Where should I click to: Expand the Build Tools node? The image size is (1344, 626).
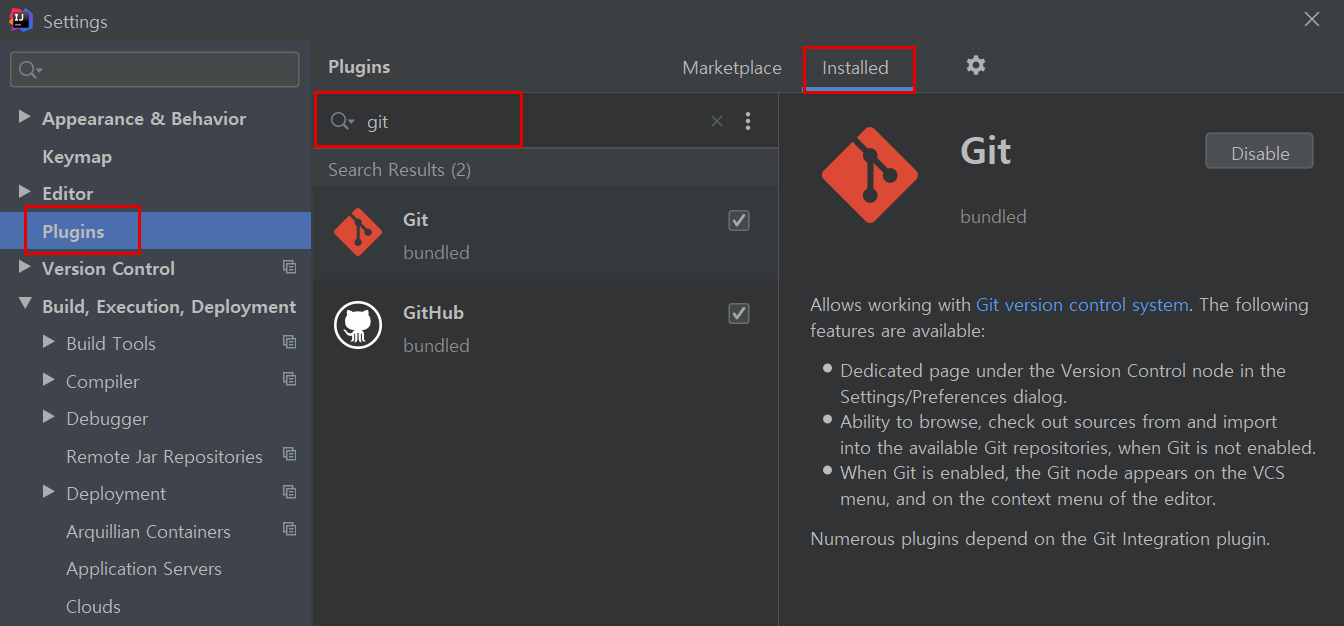(48, 342)
